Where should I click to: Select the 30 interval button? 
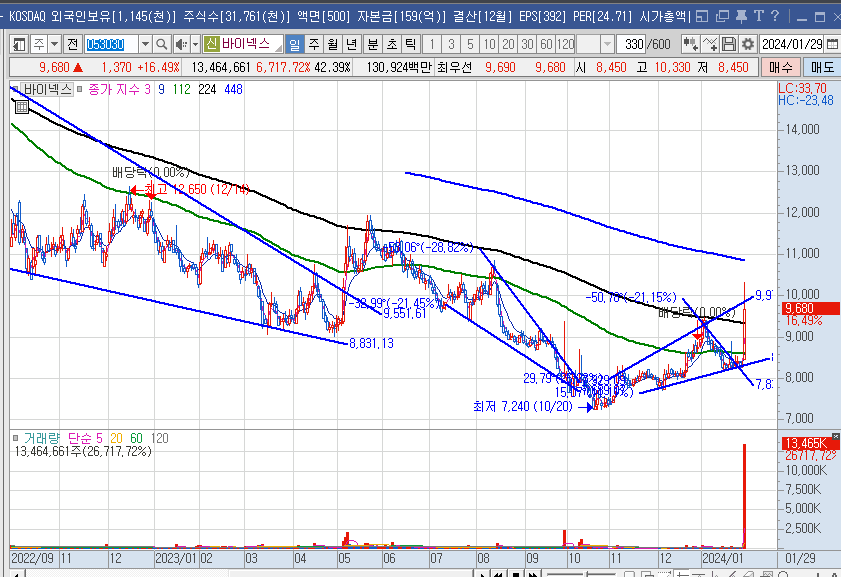527,44
